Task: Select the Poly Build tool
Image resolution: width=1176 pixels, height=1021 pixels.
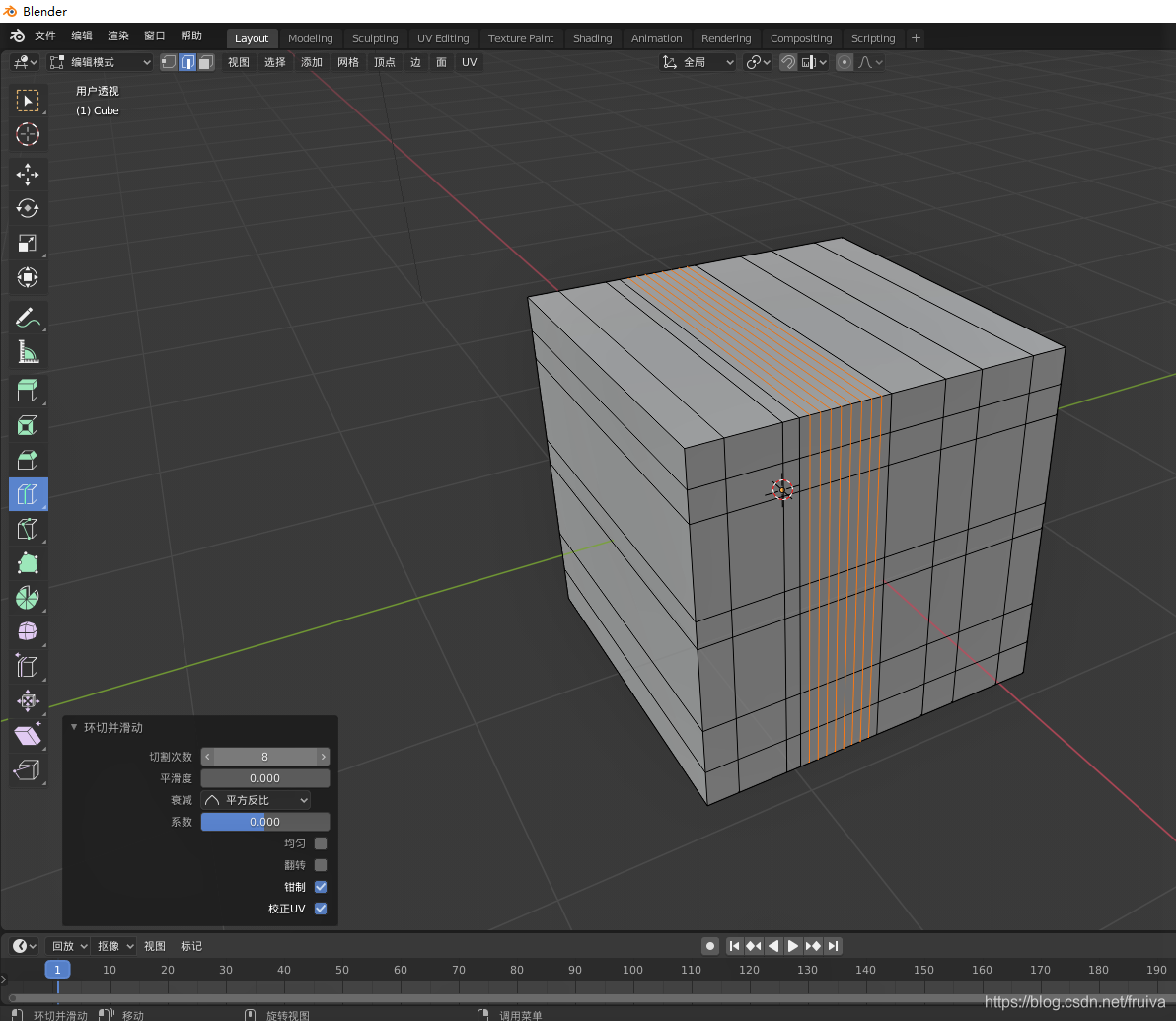Action: 28,563
